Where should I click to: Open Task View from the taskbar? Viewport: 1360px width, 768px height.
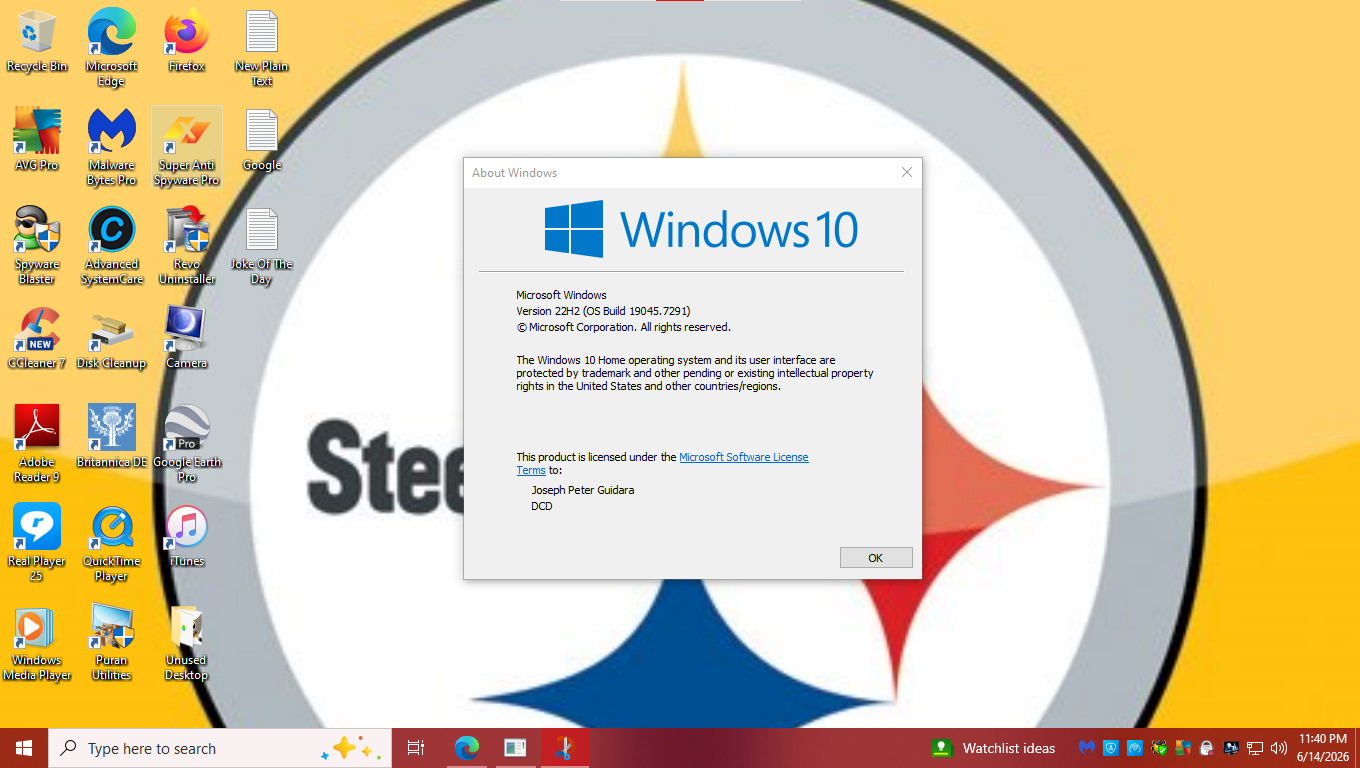416,748
